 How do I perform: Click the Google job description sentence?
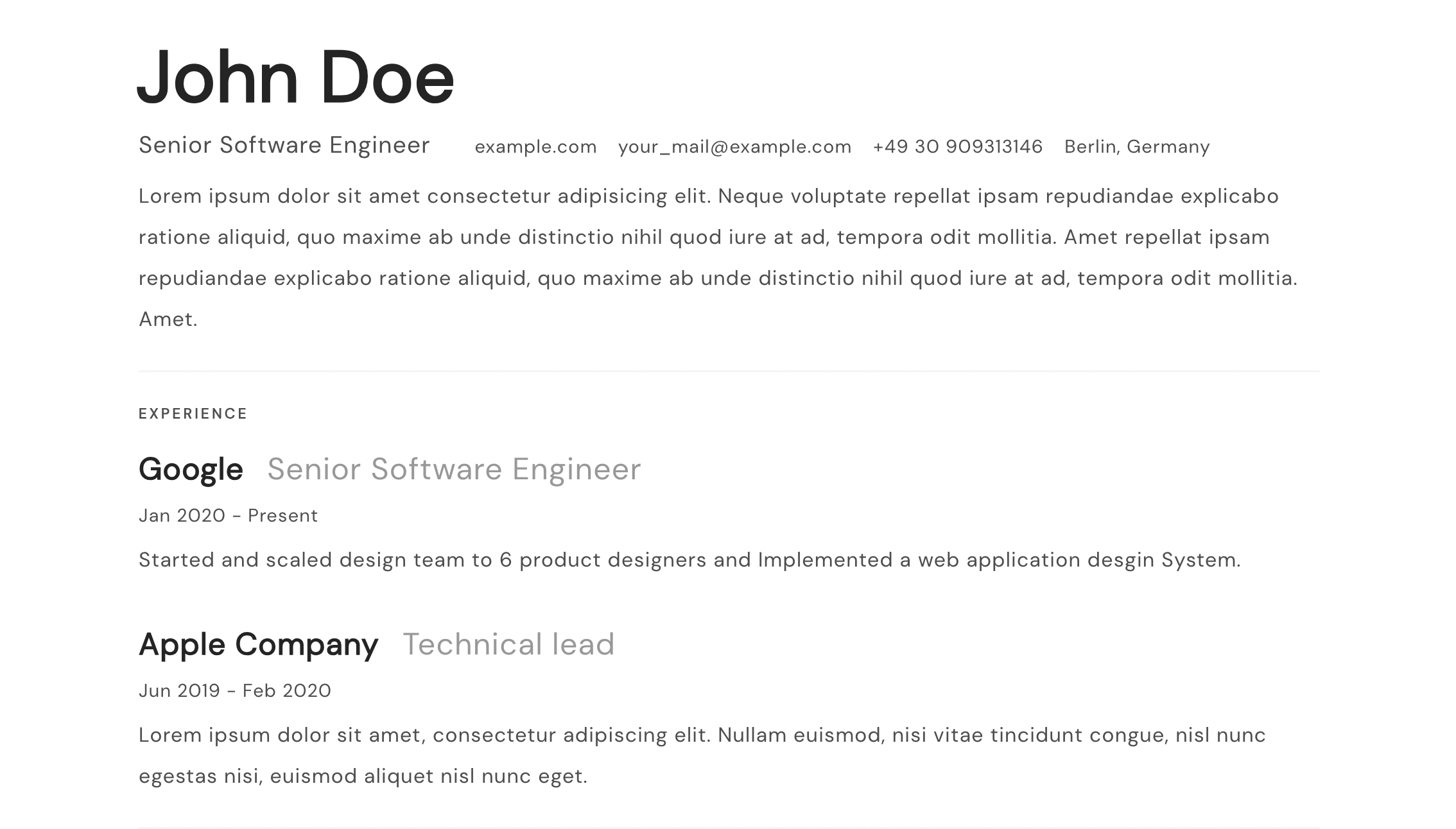[689, 560]
